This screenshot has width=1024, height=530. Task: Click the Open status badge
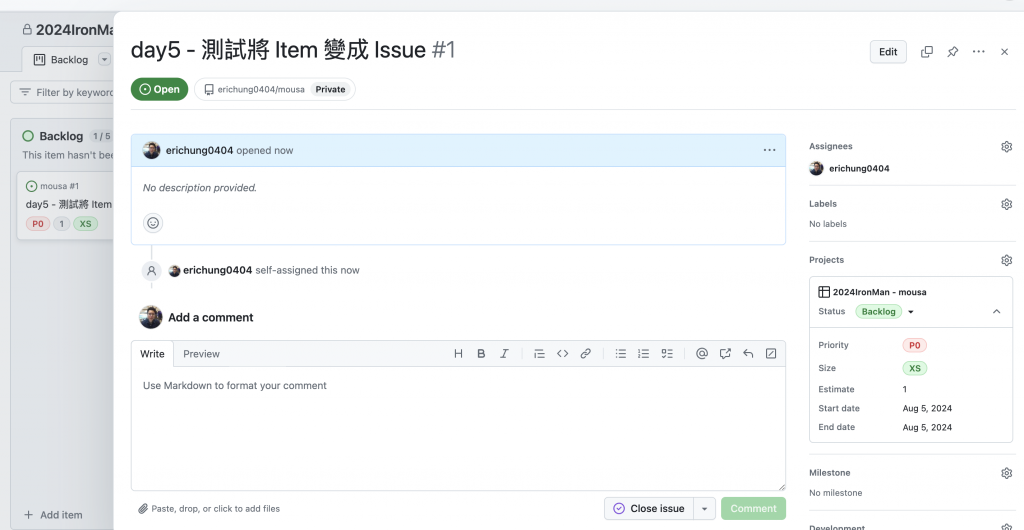coord(159,89)
